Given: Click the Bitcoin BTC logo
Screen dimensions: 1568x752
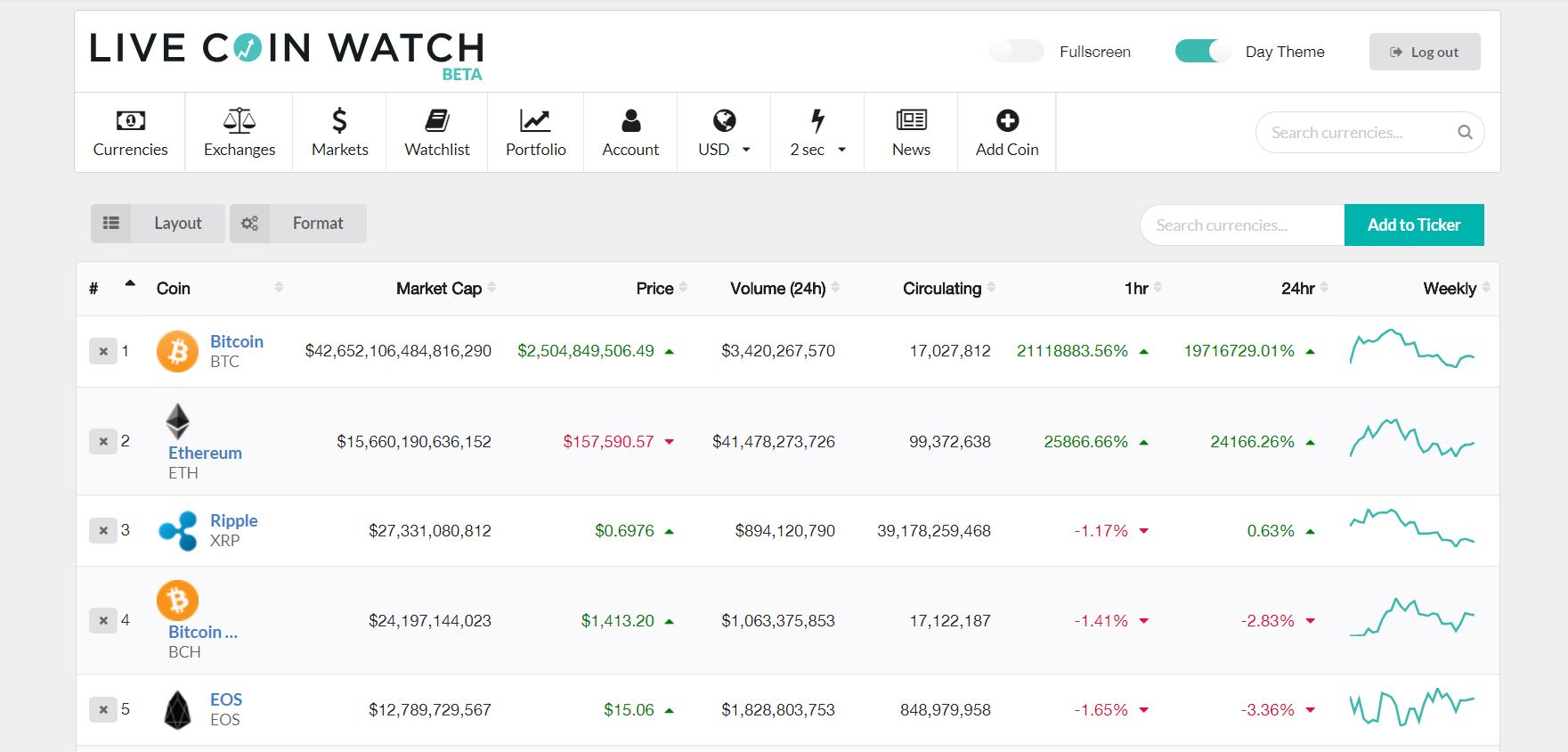Looking at the screenshot, I should (x=177, y=351).
